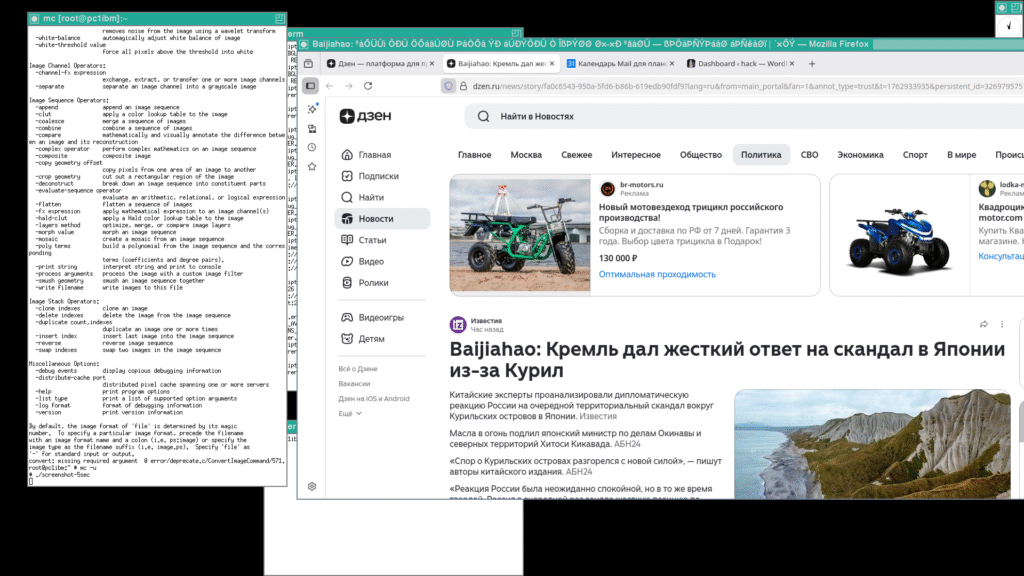This screenshot has height=576, width=1024.
Task: Open 'Видеоигры' in the Dzen sidebar
Action: 381,317
